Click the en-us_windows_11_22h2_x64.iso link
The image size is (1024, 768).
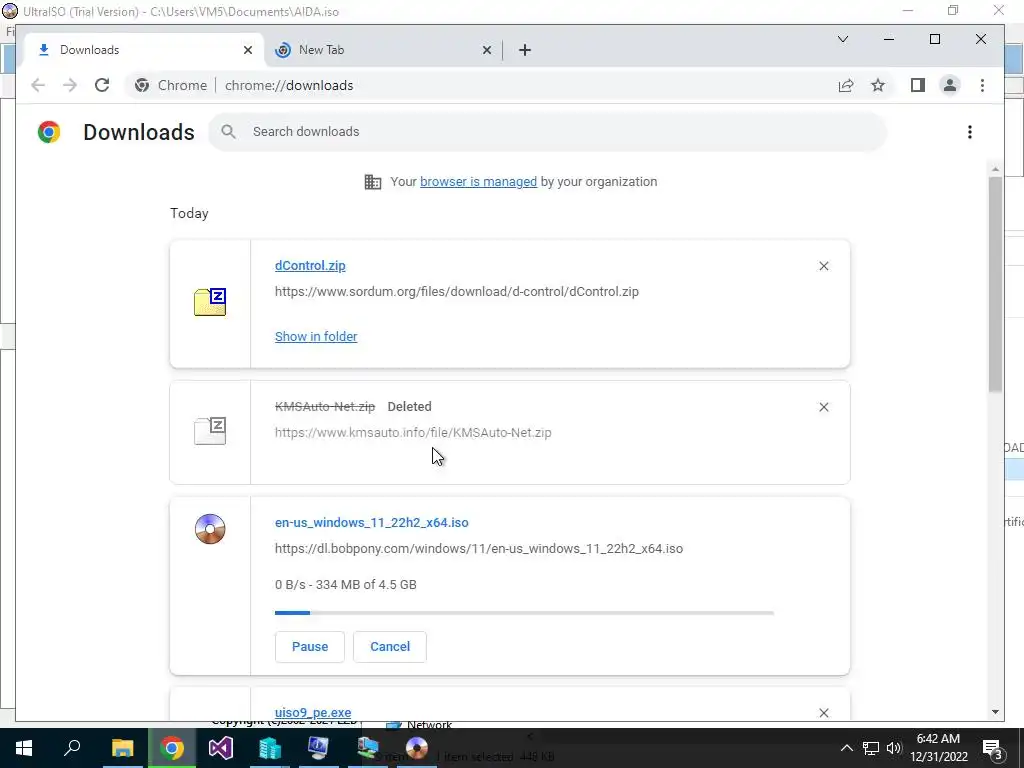point(372,522)
